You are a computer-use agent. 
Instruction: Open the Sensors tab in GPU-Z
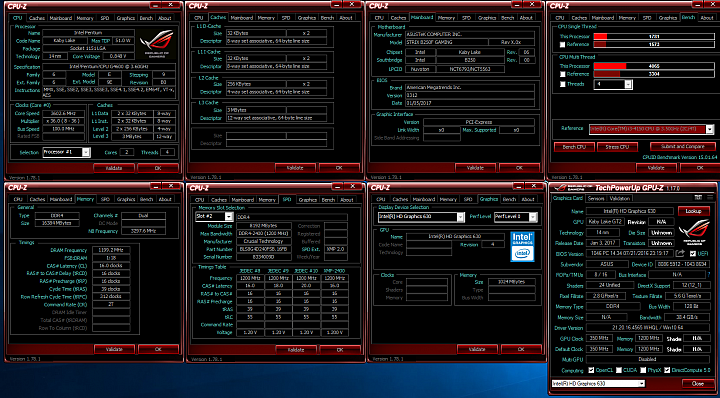coord(596,198)
